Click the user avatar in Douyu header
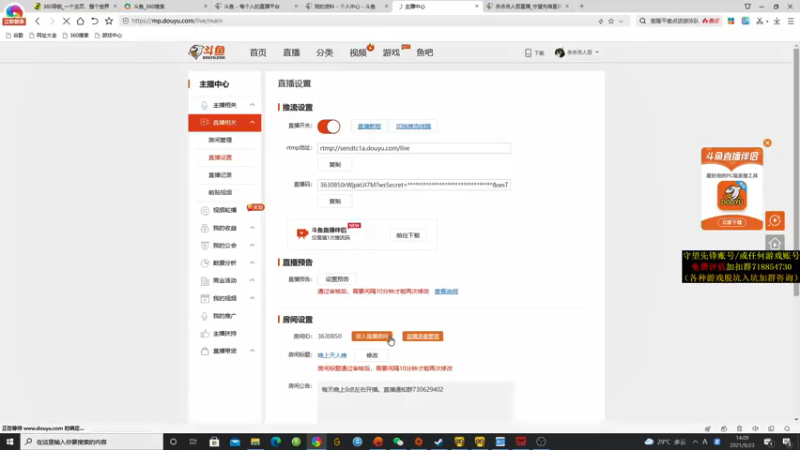The width and height of the screenshot is (800, 450). (x=560, y=53)
